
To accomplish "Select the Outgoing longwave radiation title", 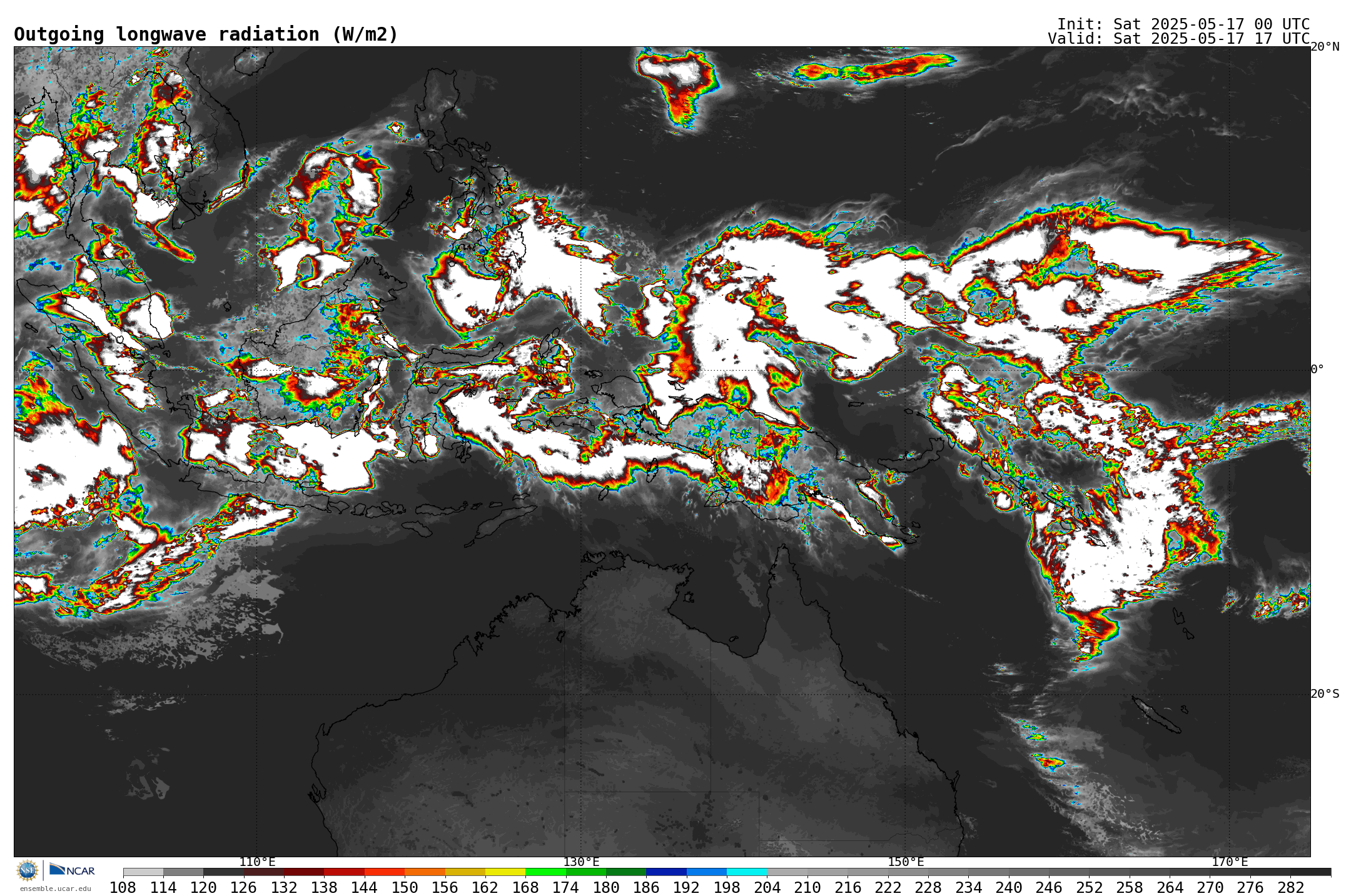I will (206, 34).
